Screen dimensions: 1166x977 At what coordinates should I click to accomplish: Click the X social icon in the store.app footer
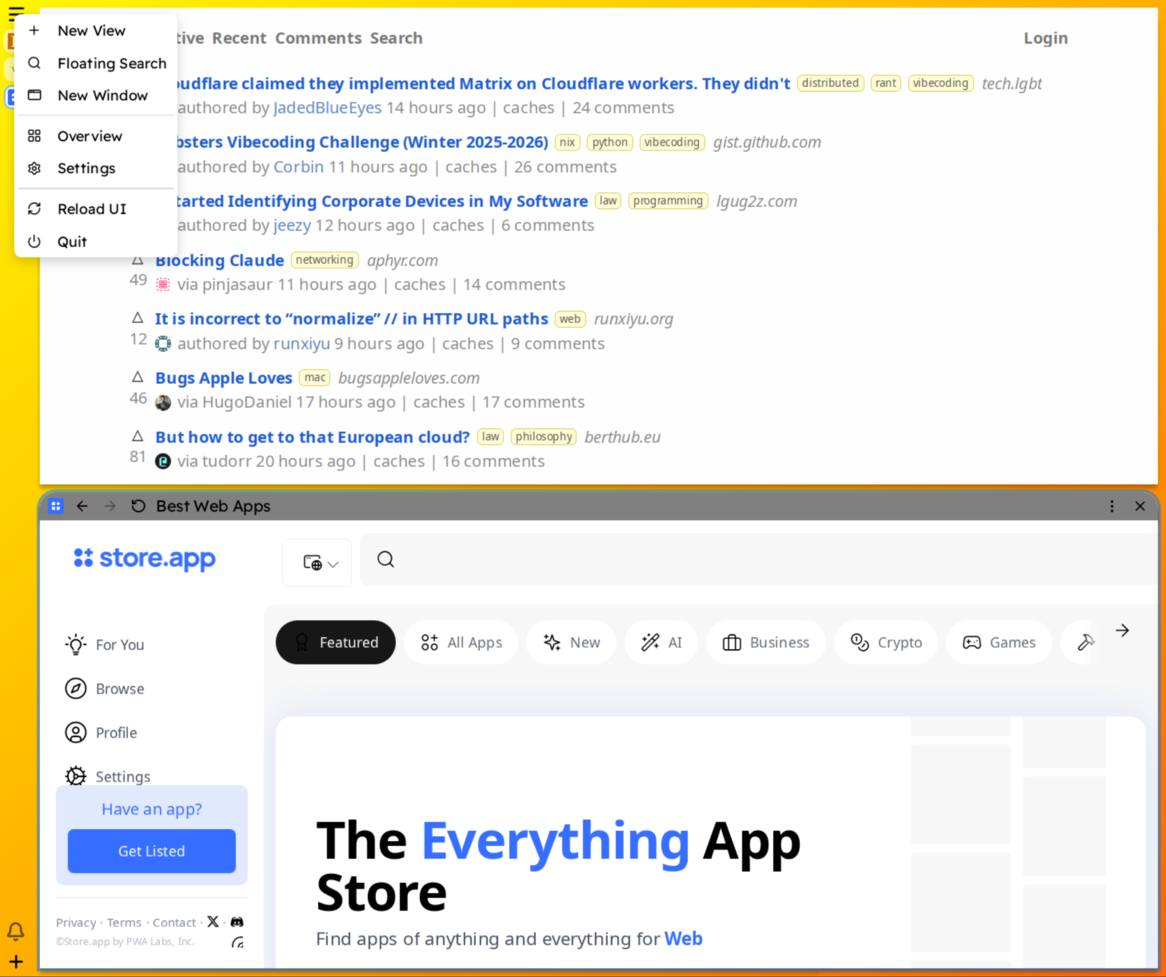click(212, 921)
